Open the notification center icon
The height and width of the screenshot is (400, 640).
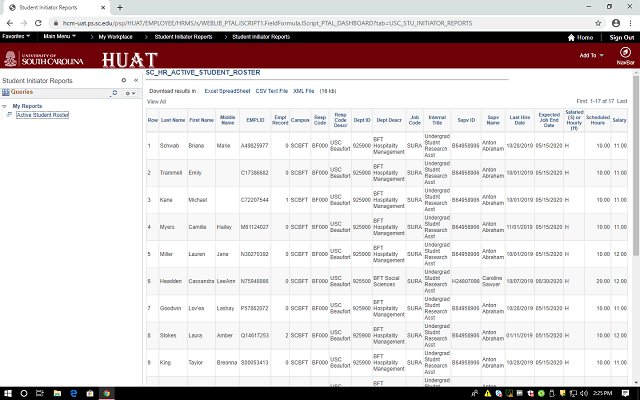[625, 393]
